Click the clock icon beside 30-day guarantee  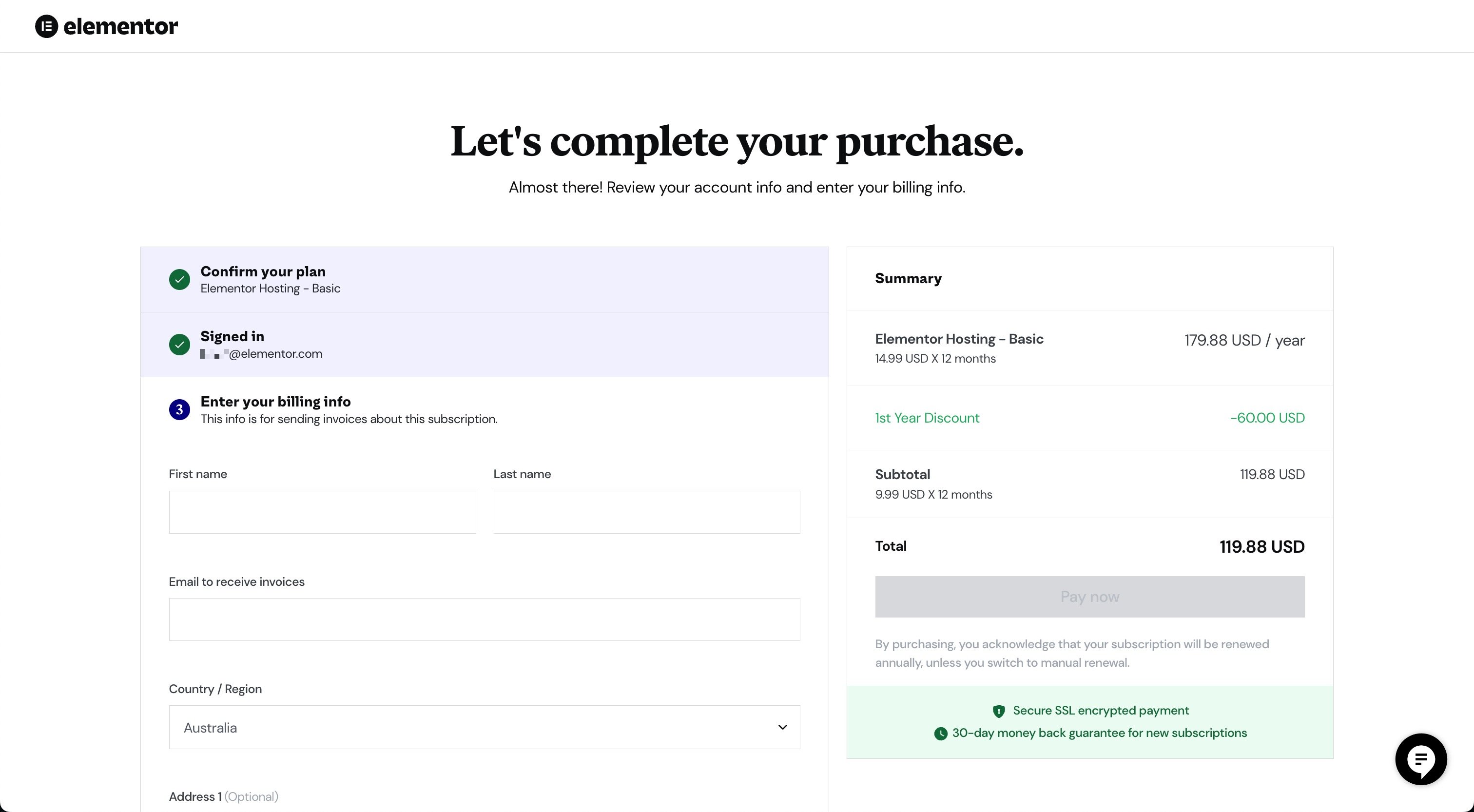tap(940, 734)
